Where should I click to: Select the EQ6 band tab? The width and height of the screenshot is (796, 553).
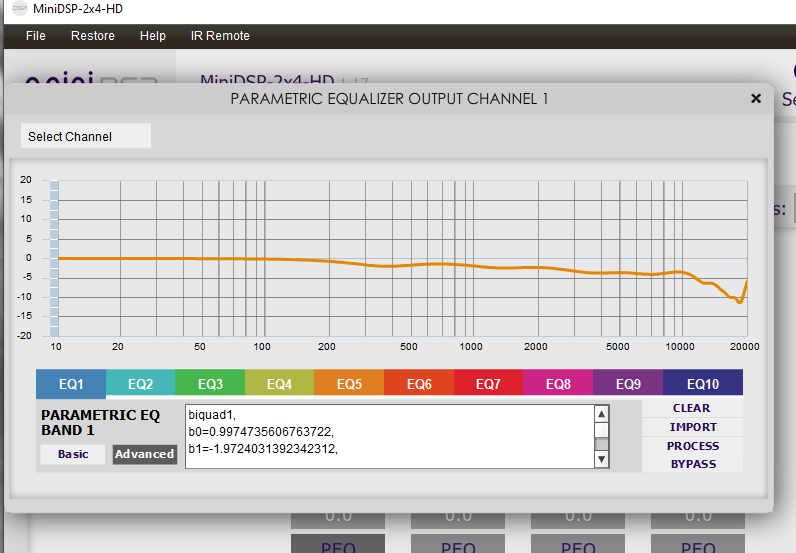[x=419, y=383]
